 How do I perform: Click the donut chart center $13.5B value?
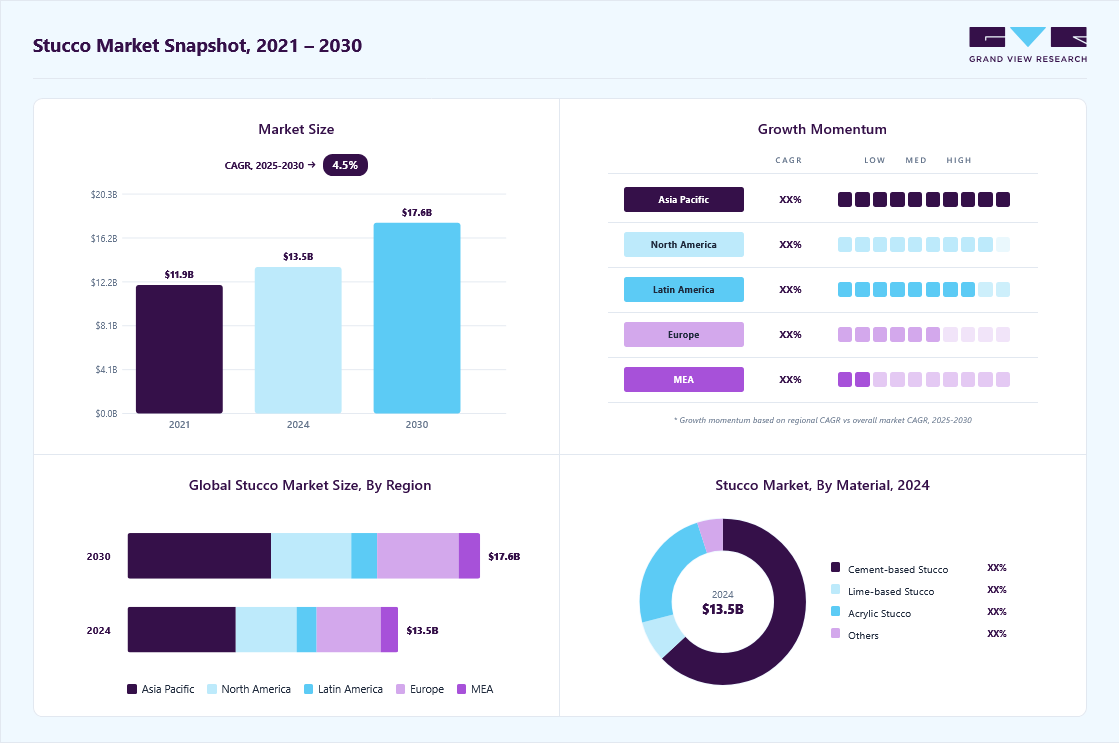[723, 609]
